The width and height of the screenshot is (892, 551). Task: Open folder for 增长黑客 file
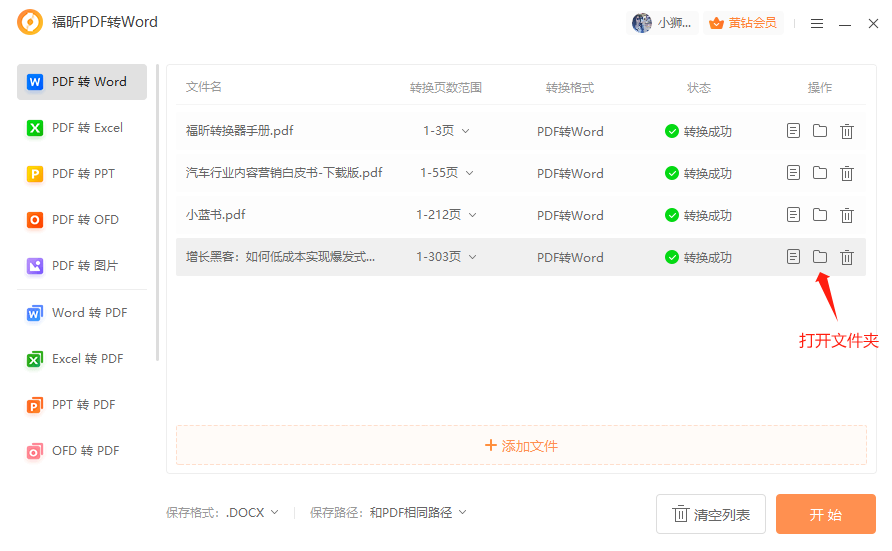[820, 257]
